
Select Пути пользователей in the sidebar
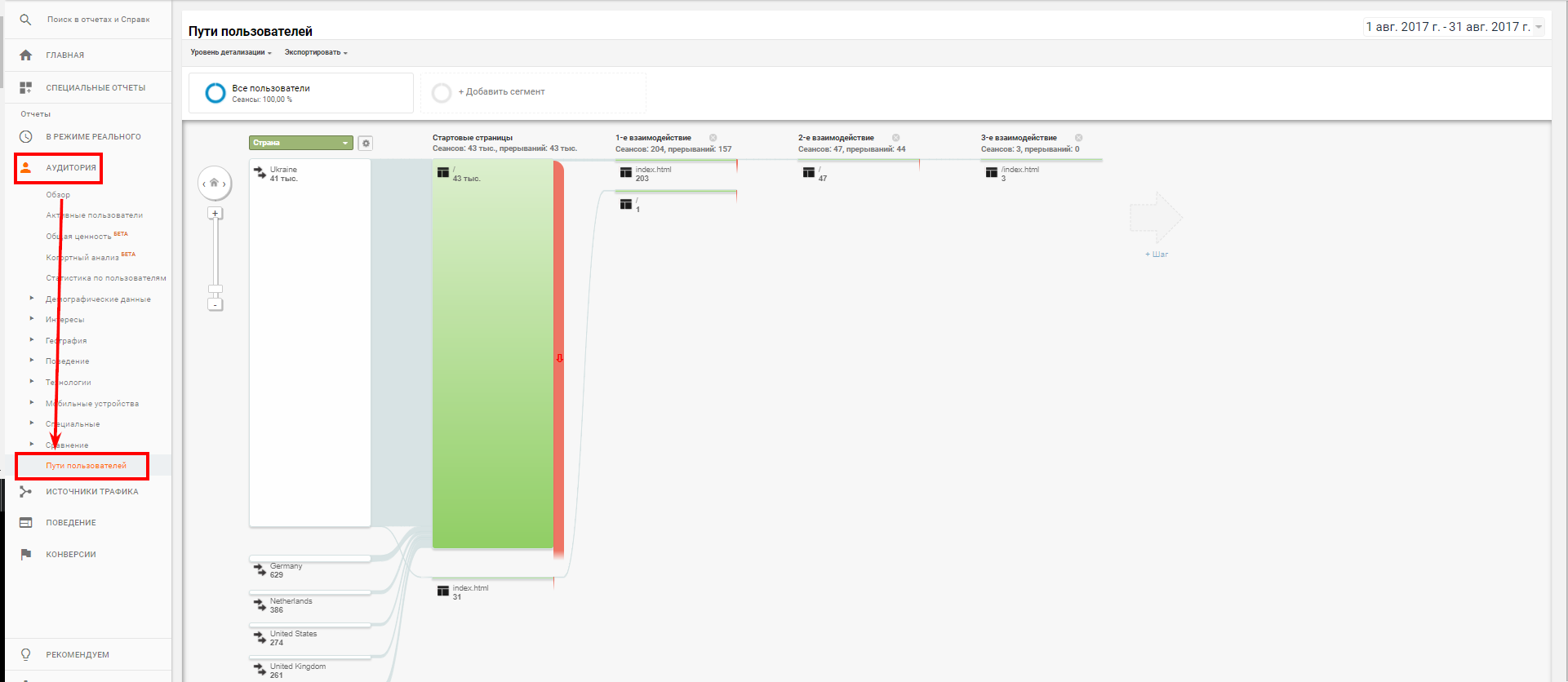pyautogui.click(x=86, y=466)
